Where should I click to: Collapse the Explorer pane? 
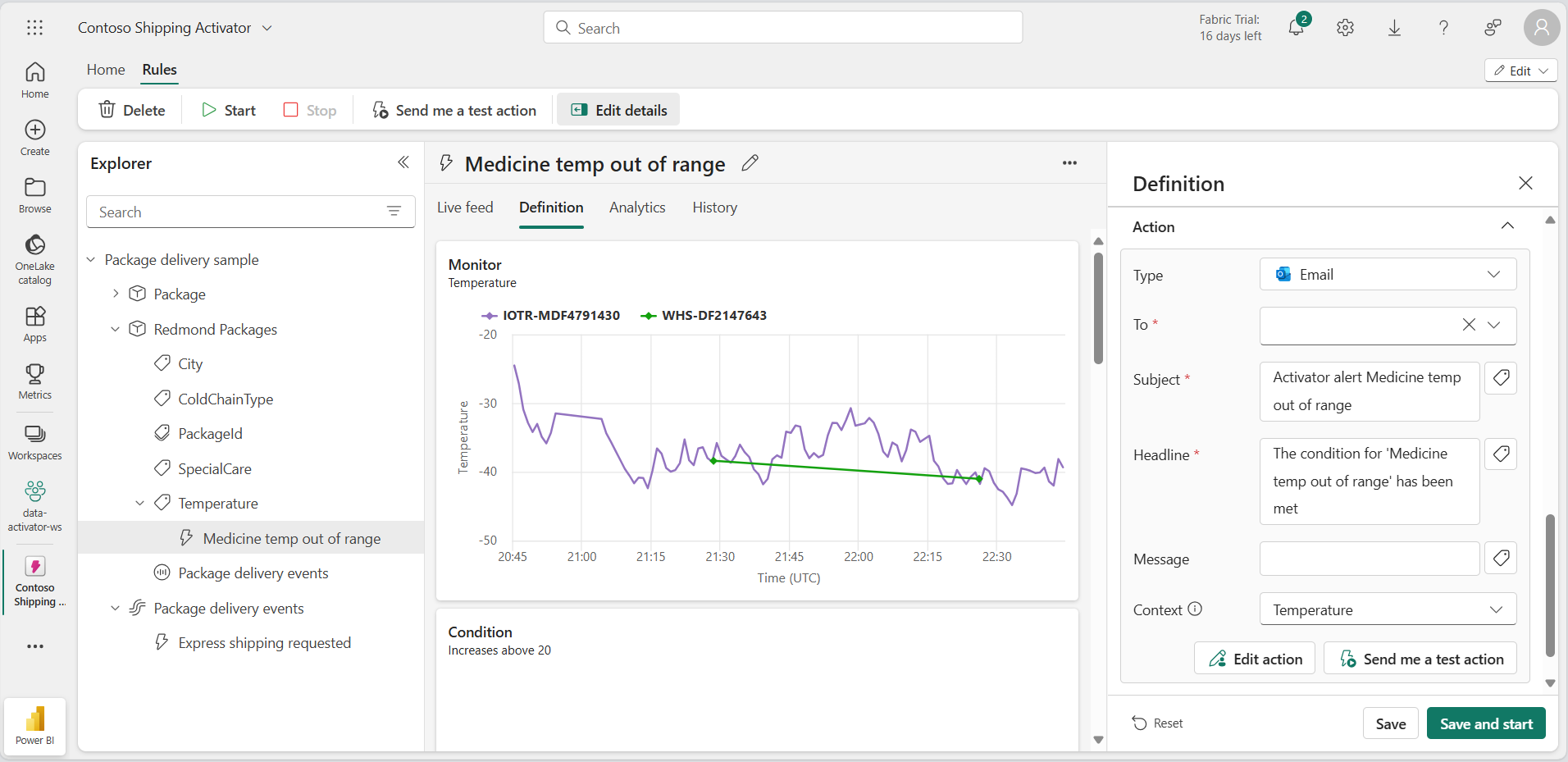coord(403,162)
